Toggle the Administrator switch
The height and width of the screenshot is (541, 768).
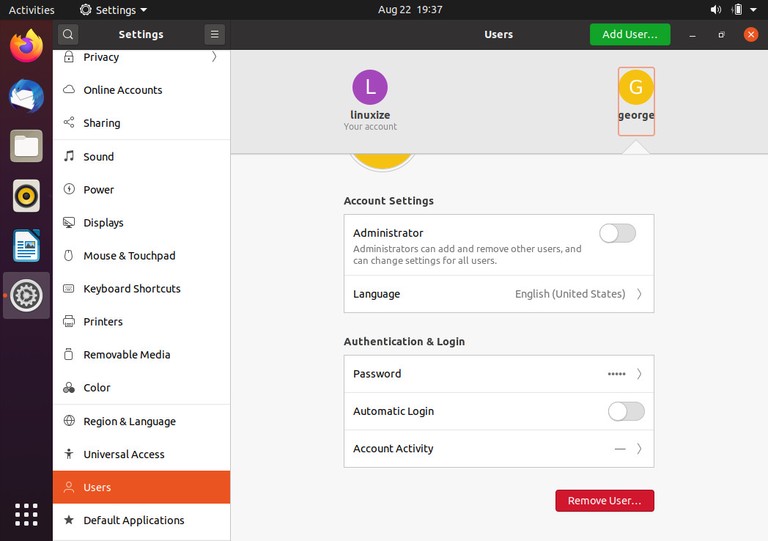[617, 234]
